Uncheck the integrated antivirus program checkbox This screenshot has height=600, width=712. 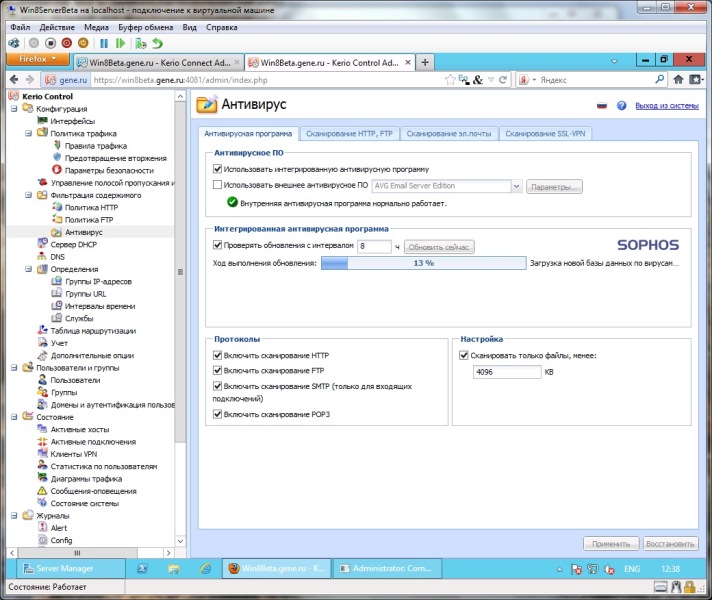[218, 169]
